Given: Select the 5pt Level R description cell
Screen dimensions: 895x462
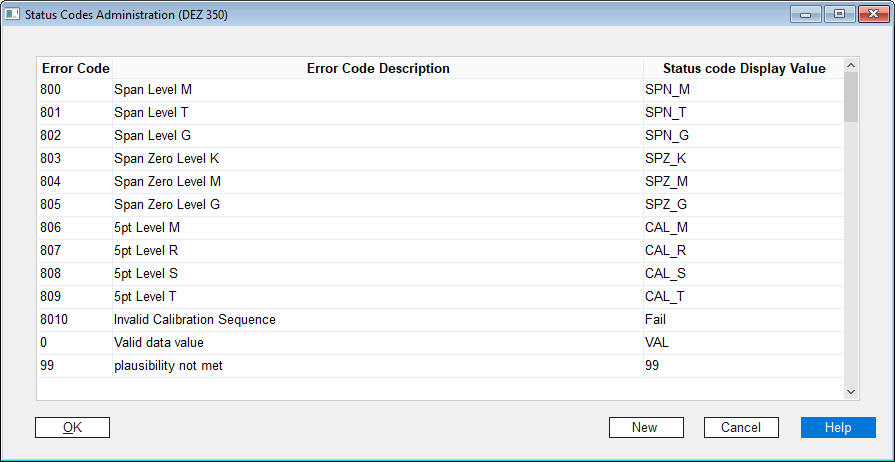Looking at the screenshot, I should [378, 251].
